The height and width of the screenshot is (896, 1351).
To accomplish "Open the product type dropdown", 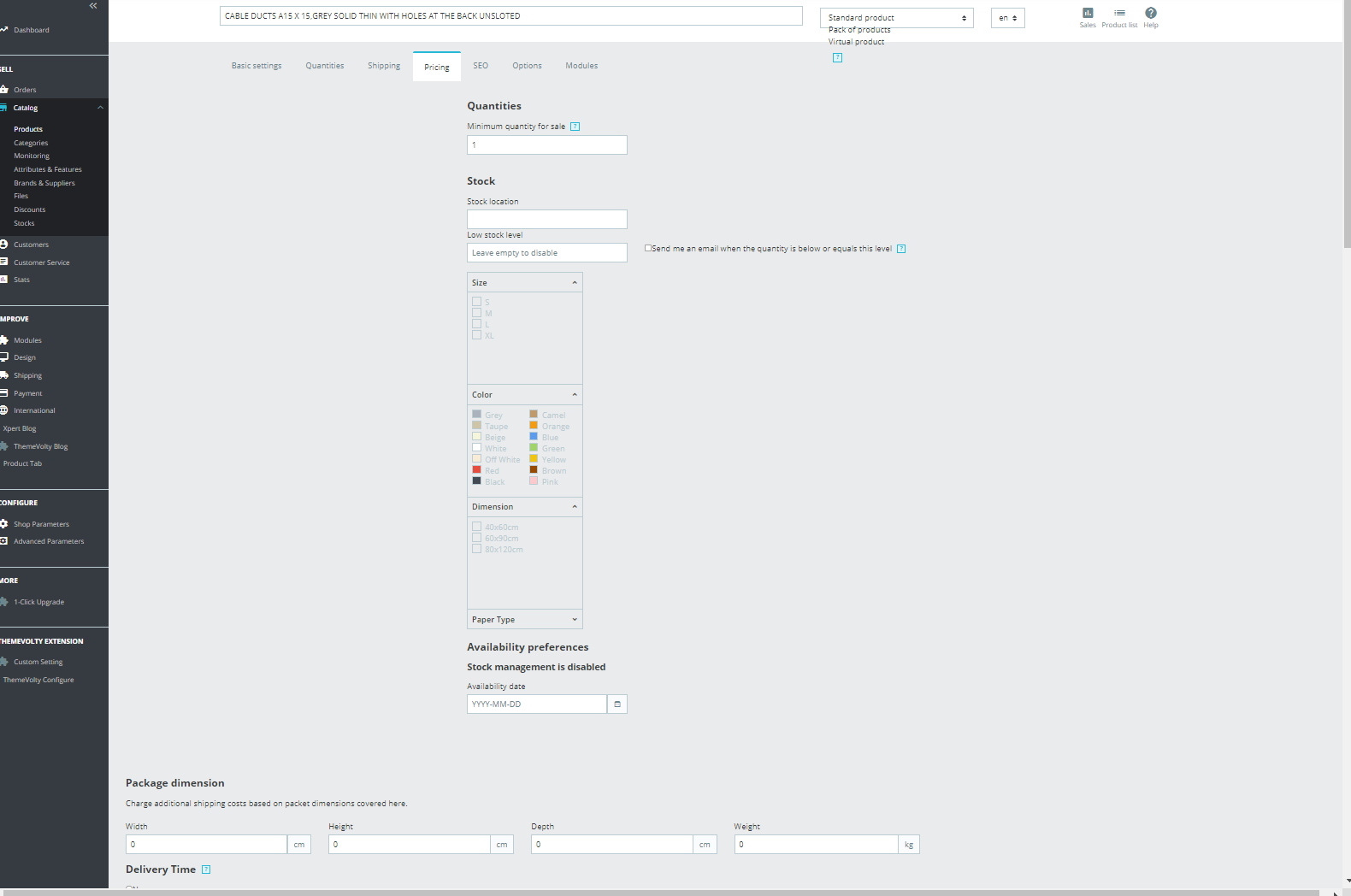I will [897, 18].
